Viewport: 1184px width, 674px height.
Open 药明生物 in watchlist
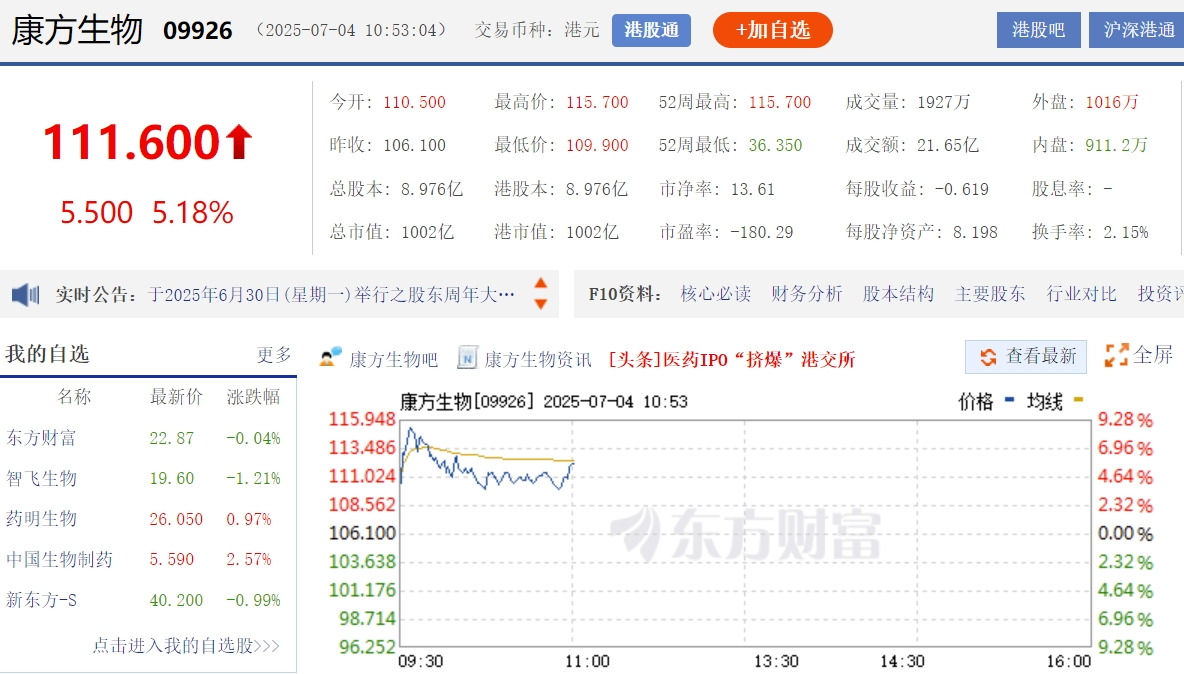[41, 519]
